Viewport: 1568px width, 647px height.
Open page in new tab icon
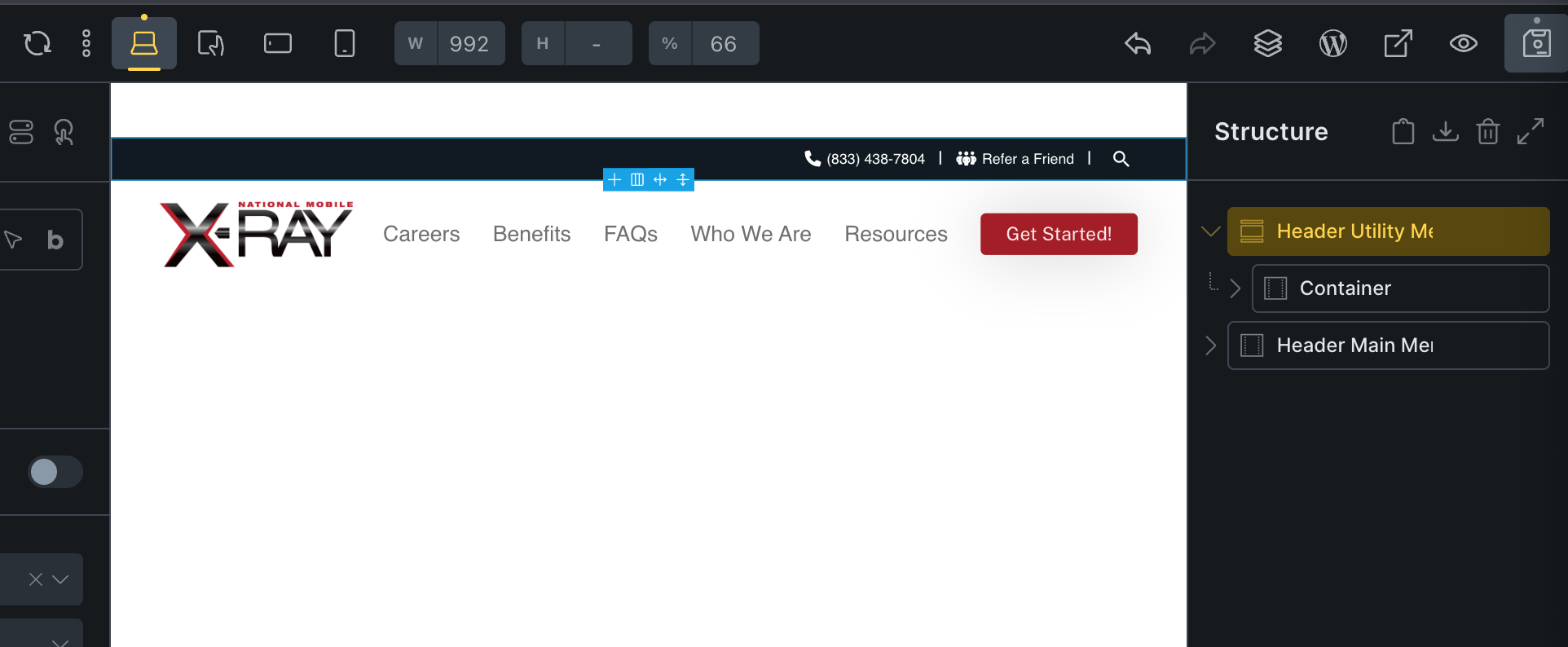[x=1398, y=43]
